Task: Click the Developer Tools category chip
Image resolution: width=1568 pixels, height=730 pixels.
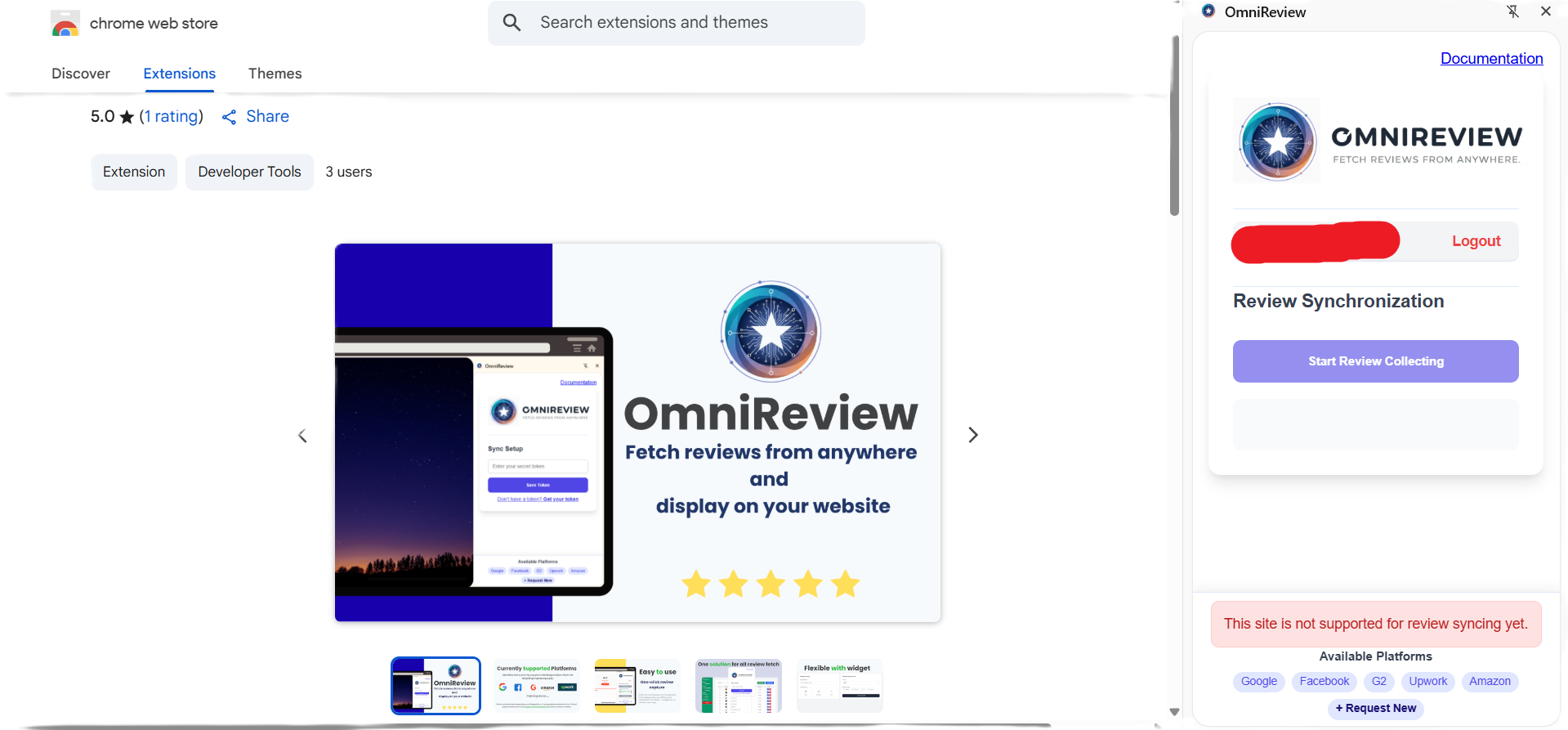Action: 249,172
